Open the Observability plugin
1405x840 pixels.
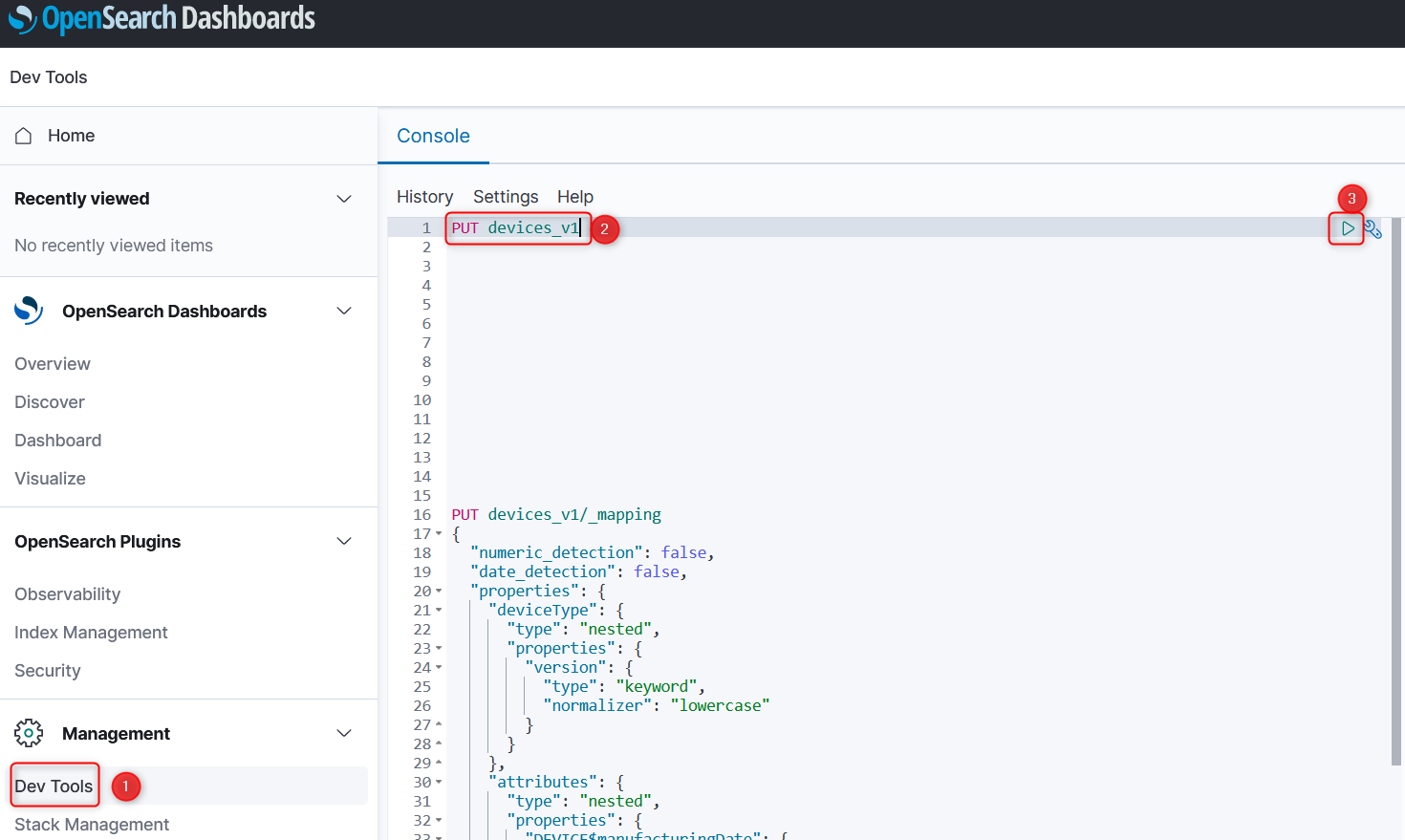[x=68, y=594]
